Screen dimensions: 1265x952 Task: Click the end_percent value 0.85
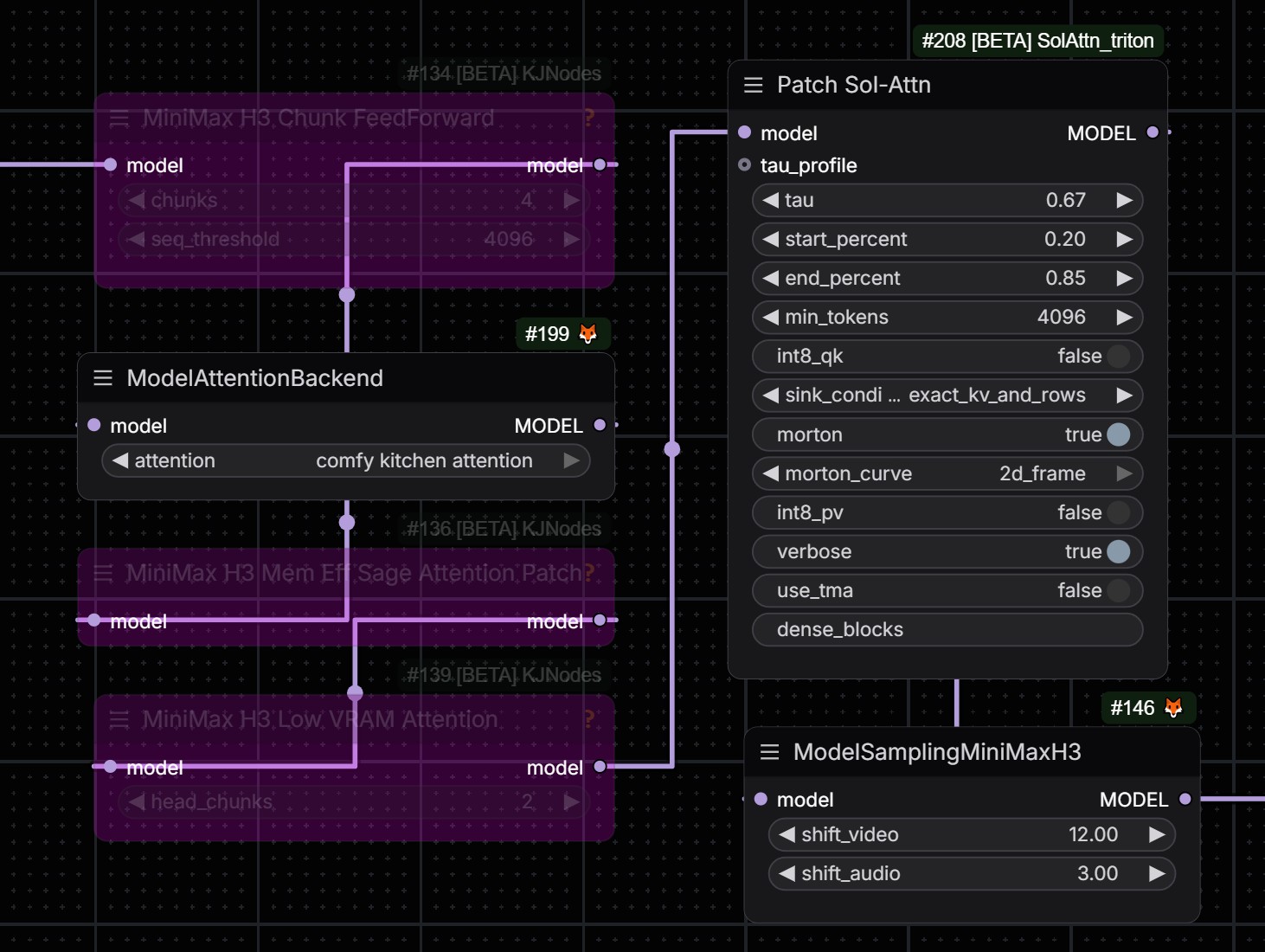1066,278
